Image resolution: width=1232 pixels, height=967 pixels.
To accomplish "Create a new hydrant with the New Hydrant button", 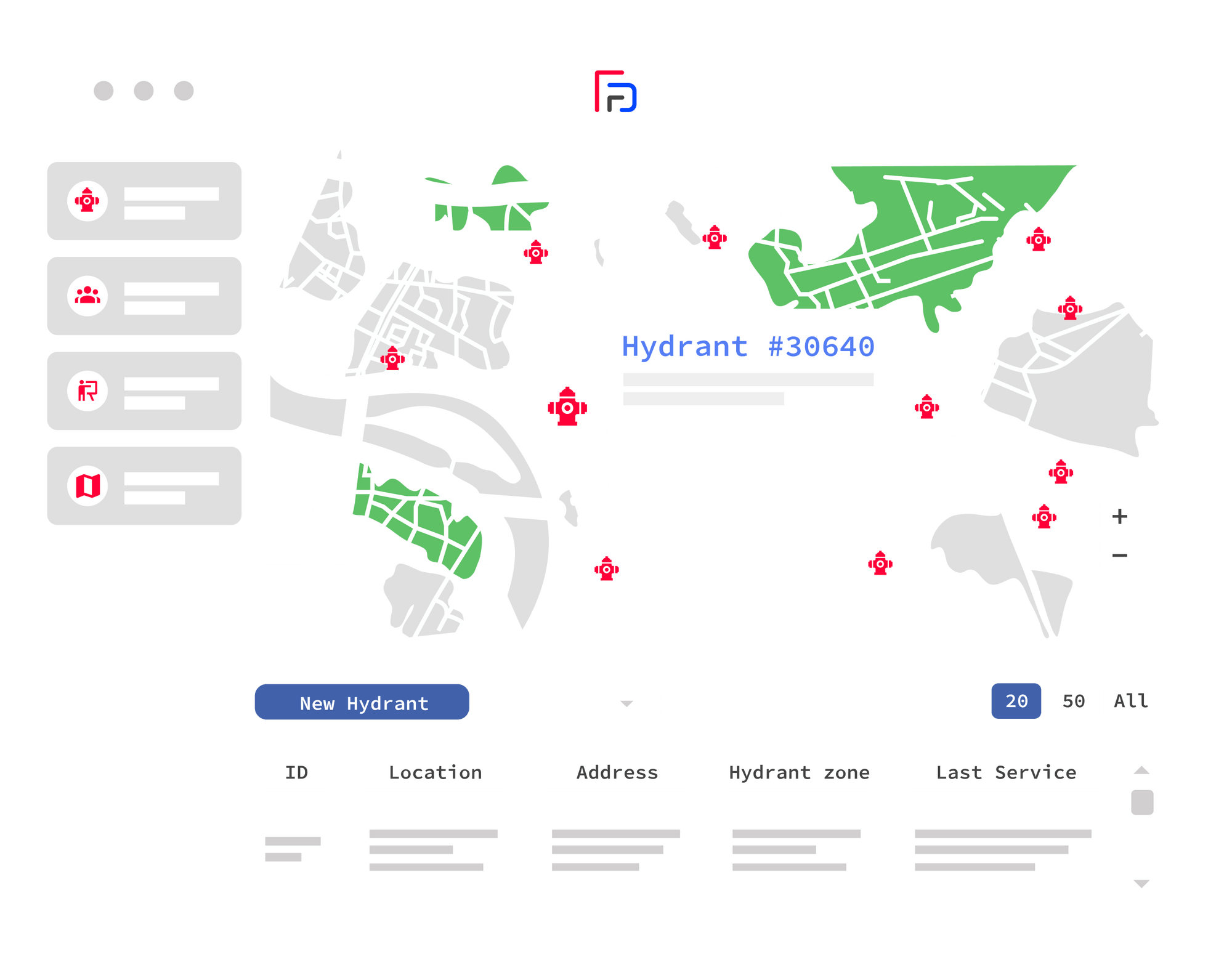I will pyautogui.click(x=362, y=703).
